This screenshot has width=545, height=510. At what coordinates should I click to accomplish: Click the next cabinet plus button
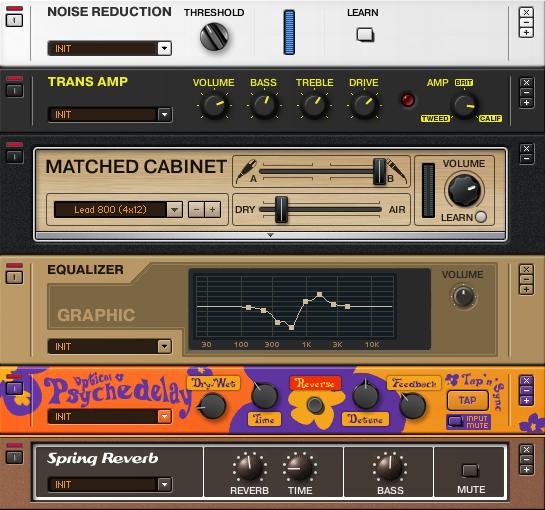(x=212, y=210)
